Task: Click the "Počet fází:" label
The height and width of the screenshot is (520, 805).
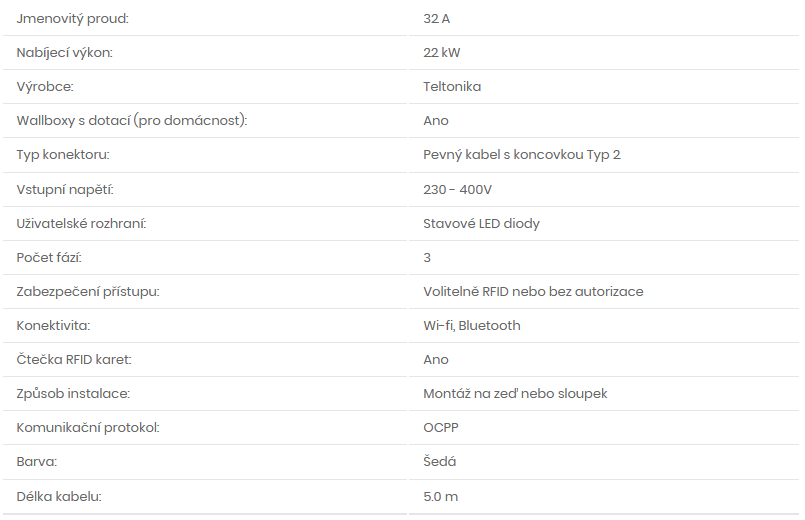Action: pyautogui.click(x=49, y=258)
